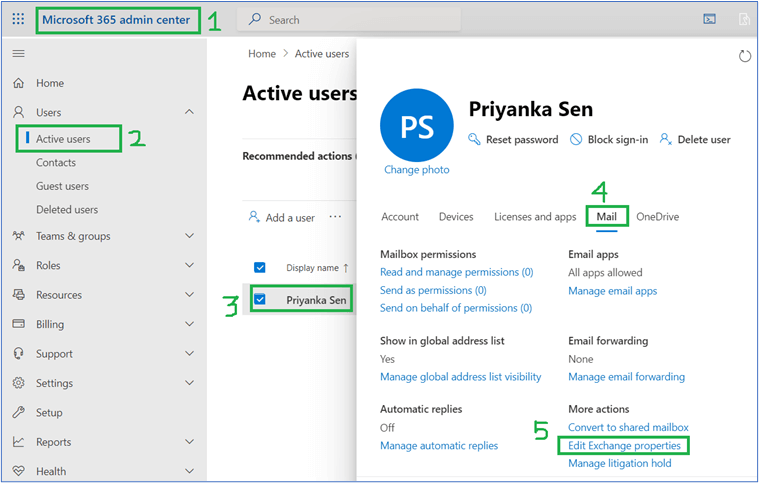Expand the Roles chevron
This screenshot has width=759, height=483.
[189, 265]
